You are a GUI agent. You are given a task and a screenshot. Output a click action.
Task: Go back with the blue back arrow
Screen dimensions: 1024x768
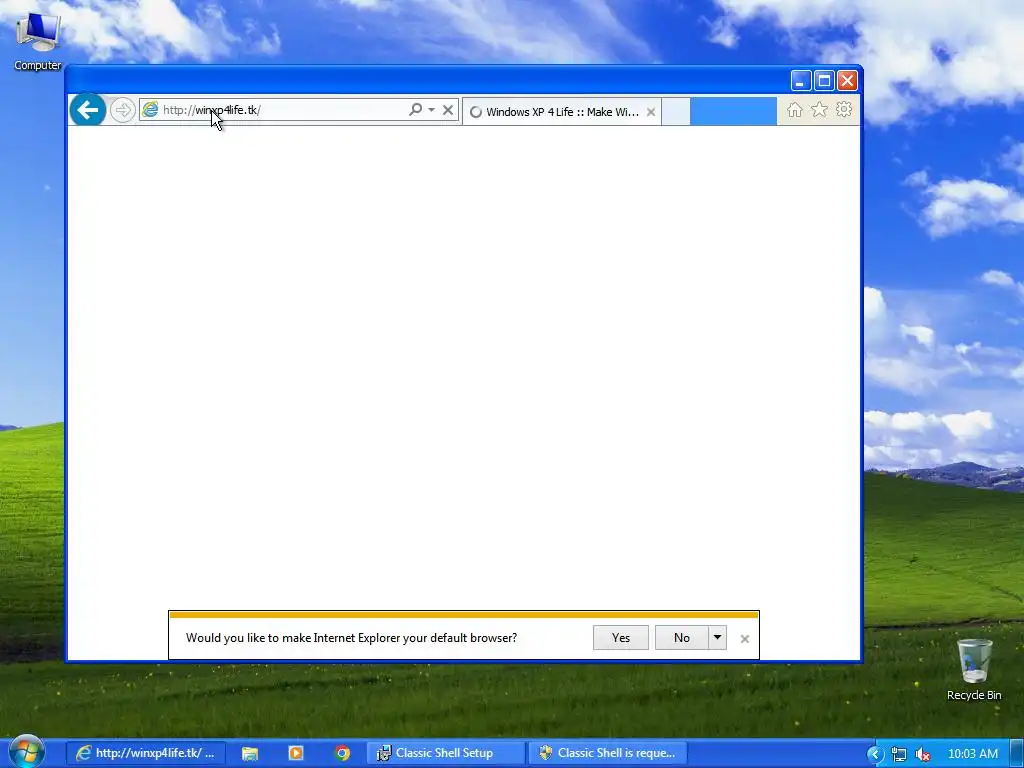click(x=88, y=110)
